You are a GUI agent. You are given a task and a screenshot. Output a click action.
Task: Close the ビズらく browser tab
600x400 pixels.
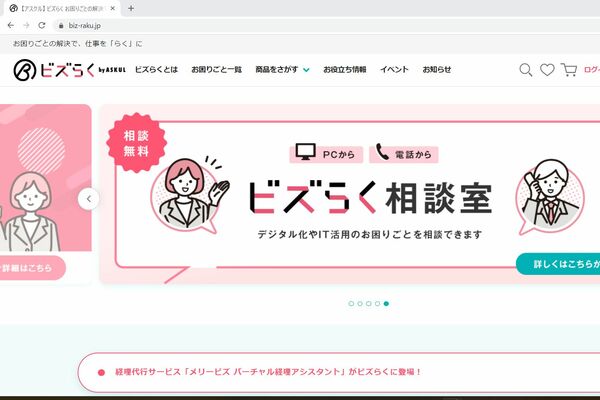pyautogui.click(x=112, y=8)
